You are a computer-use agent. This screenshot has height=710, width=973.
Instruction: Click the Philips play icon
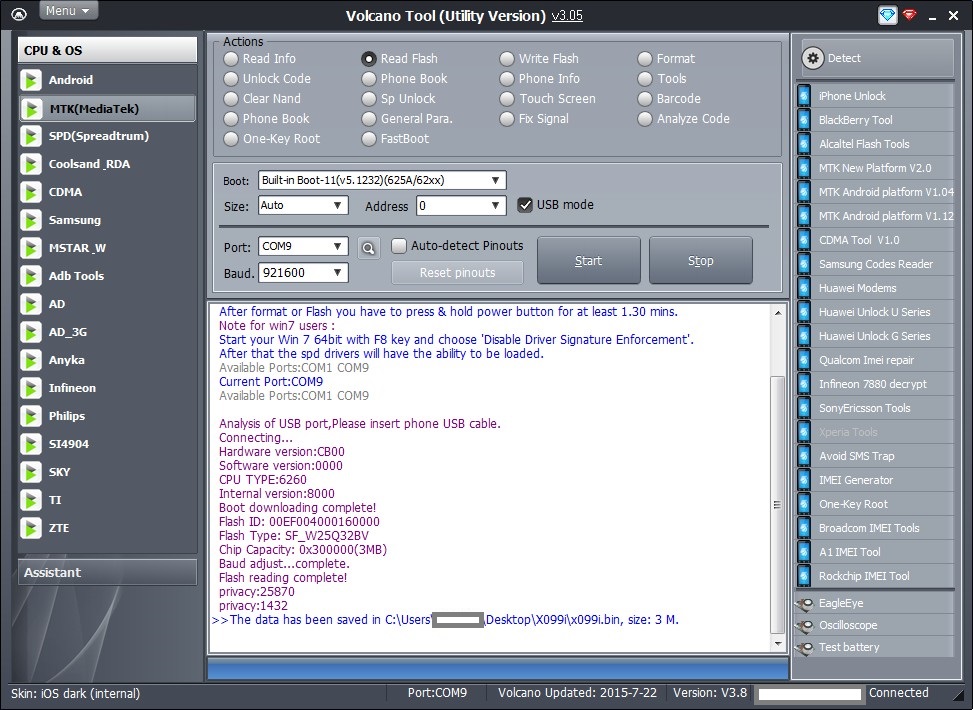[x=30, y=416]
